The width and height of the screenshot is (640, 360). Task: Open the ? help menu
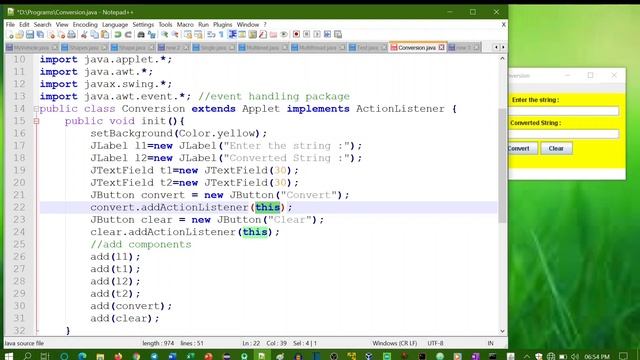(x=265, y=24)
